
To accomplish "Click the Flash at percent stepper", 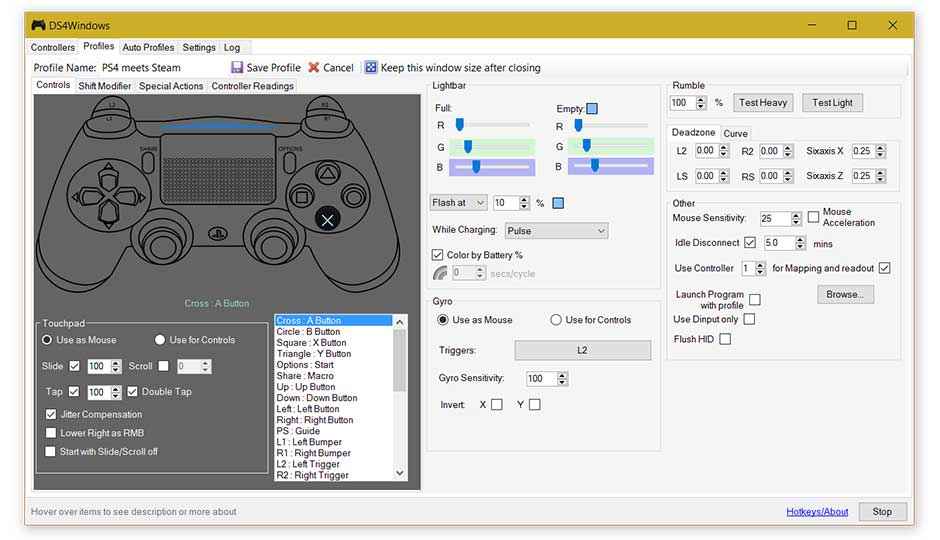I will 524,203.
